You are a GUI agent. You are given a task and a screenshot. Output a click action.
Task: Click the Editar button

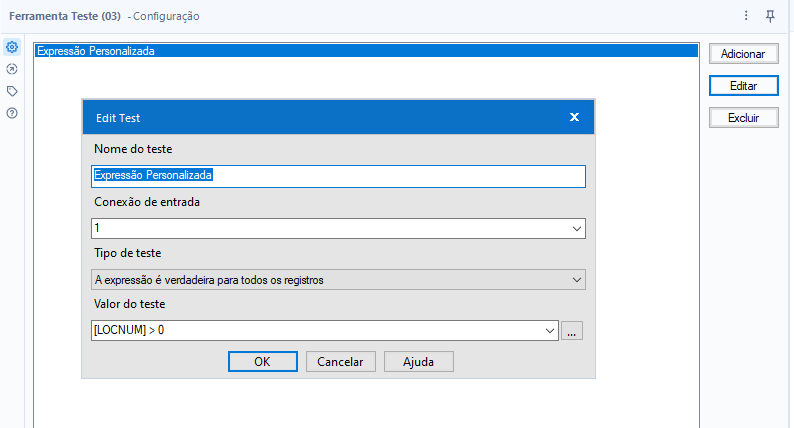click(743, 86)
